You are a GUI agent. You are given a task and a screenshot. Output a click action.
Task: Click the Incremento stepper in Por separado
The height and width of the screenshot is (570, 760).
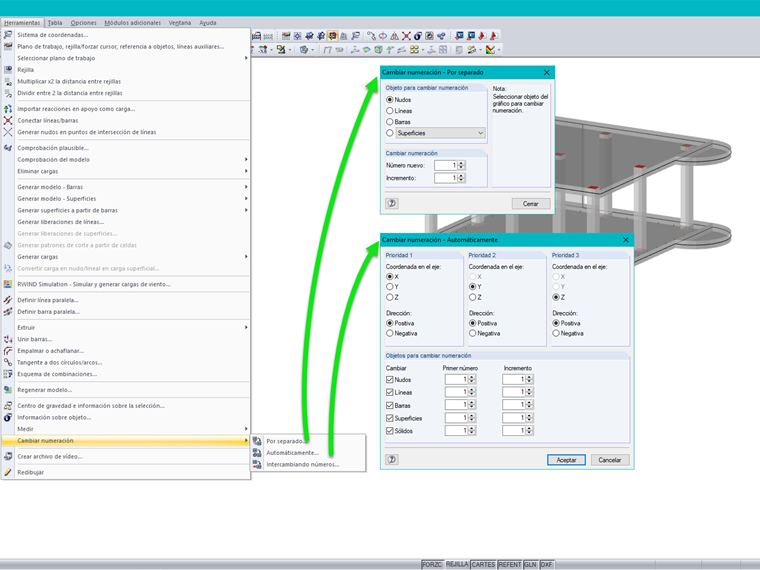tap(461, 178)
